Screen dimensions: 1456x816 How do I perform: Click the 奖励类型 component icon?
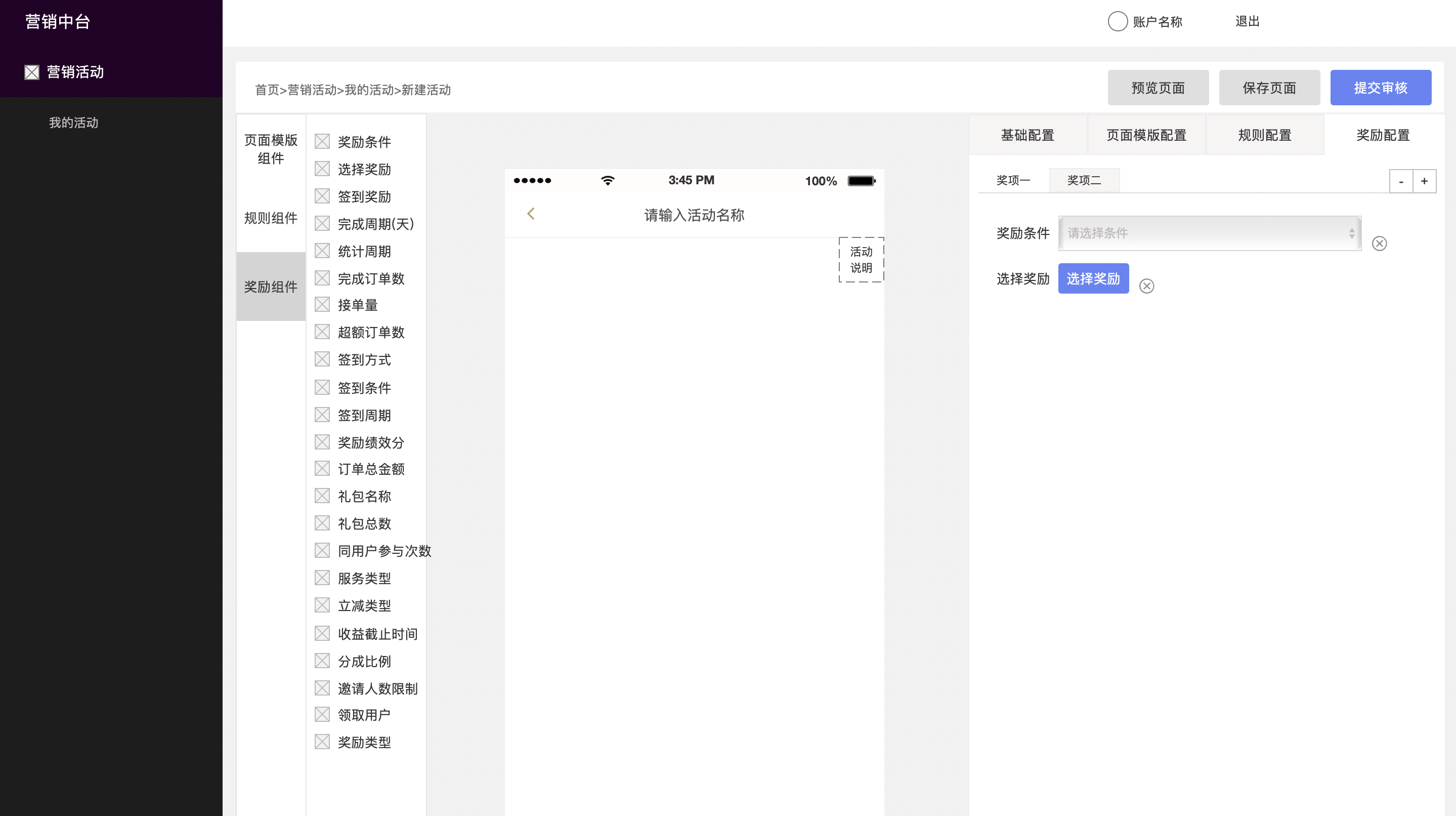click(x=322, y=742)
